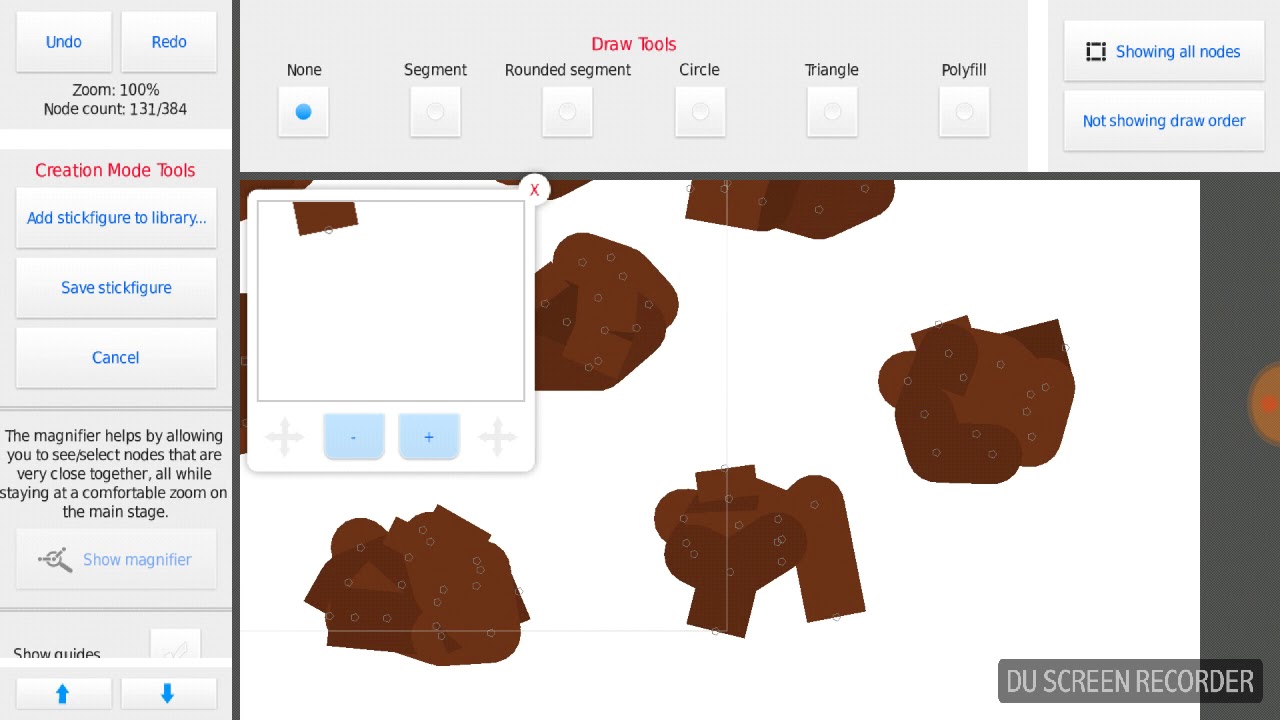
Task: Click the 'Node count: 131/384' text
Action: coord(115,109)
